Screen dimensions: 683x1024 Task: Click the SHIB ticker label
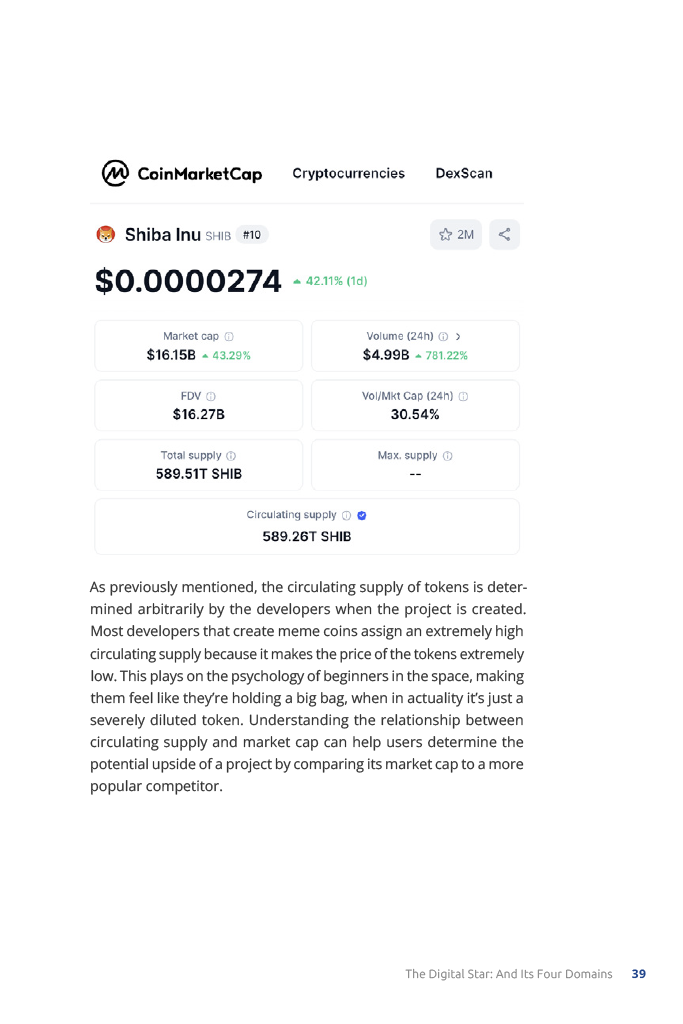pyautogui.click(x=218, y=236)
